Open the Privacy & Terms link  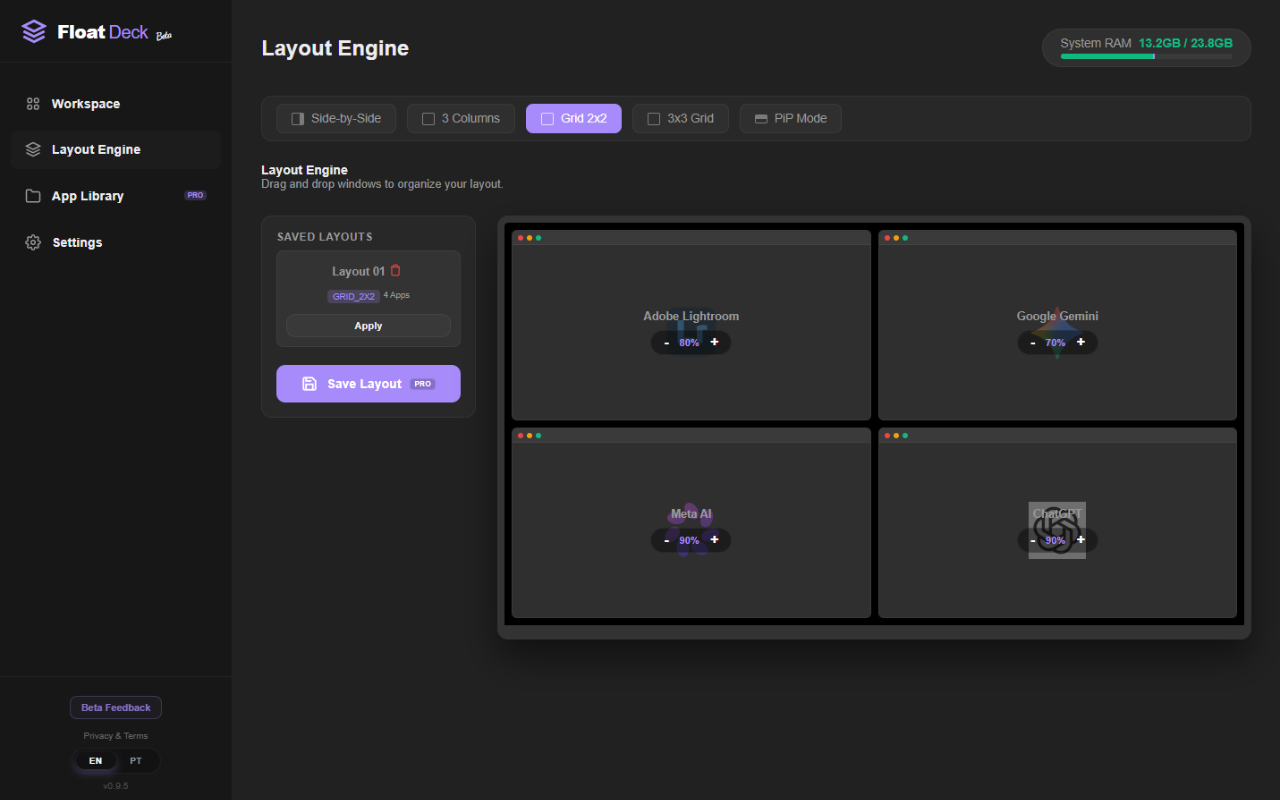(116, 736)
